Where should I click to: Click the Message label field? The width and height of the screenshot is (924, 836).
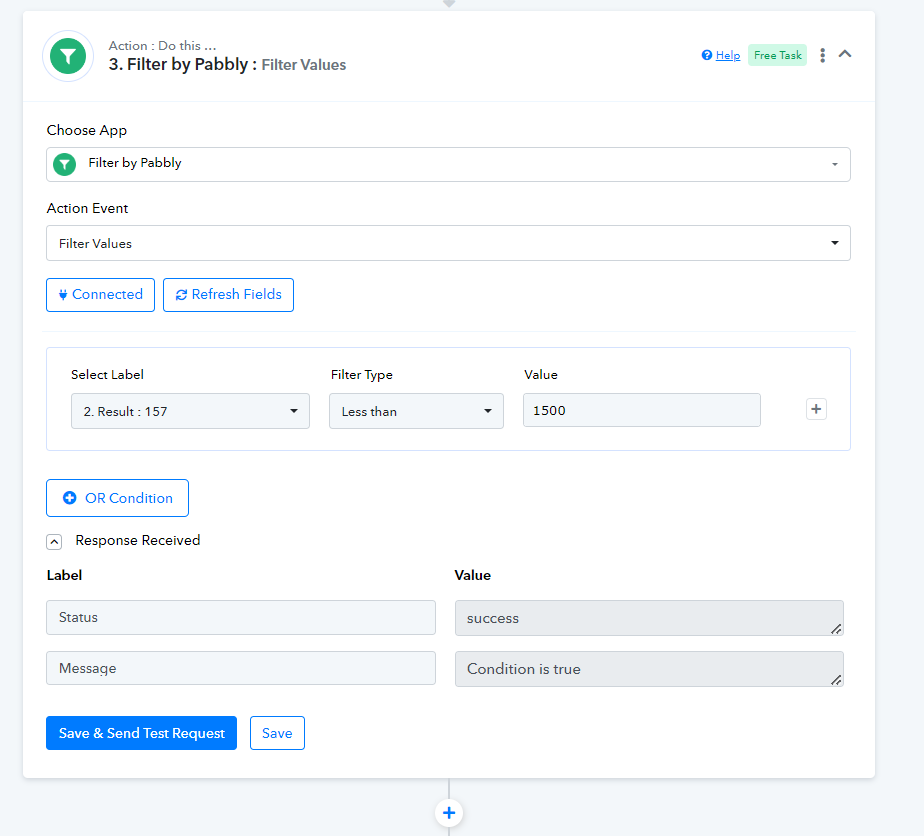point(240,668)
